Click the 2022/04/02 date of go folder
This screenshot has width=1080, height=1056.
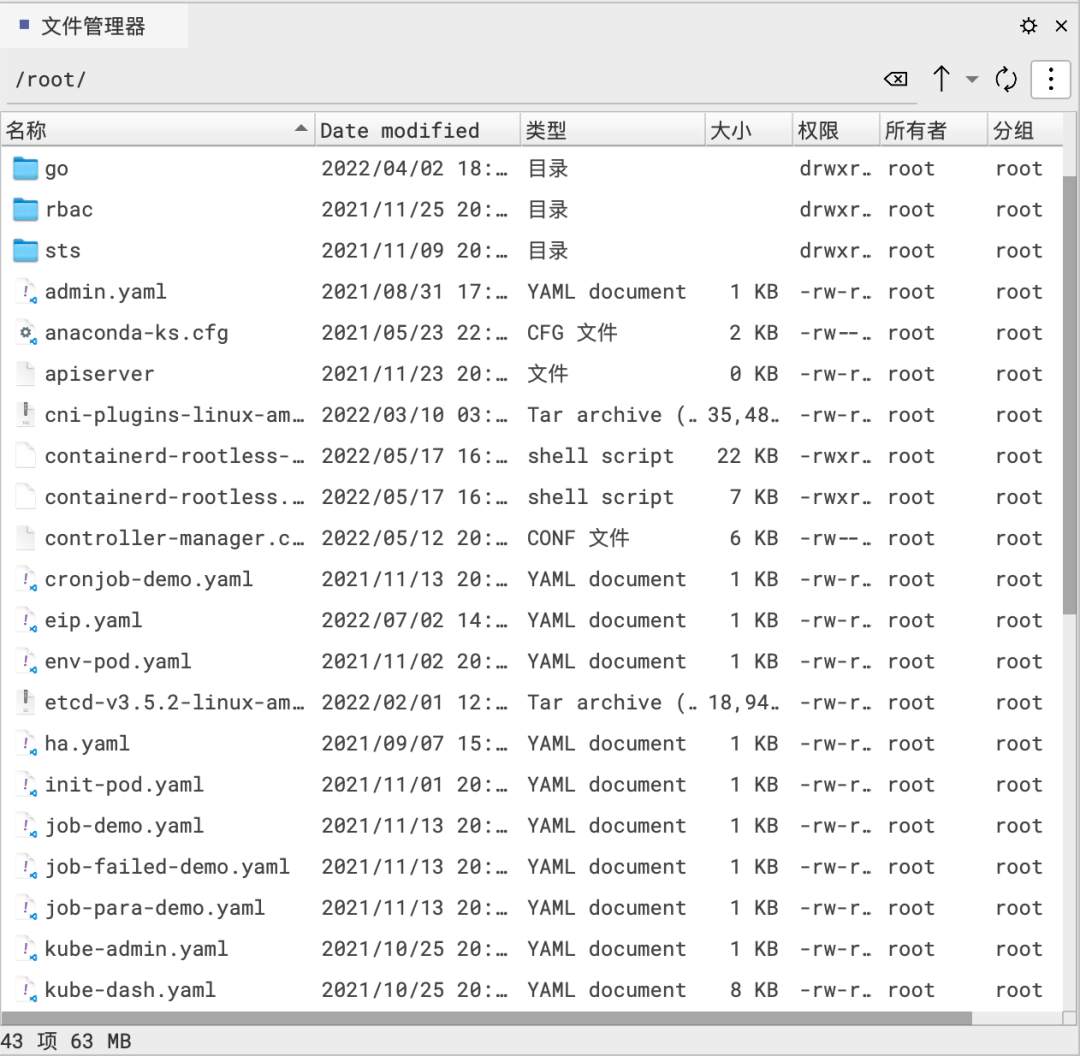click(414, 168)
